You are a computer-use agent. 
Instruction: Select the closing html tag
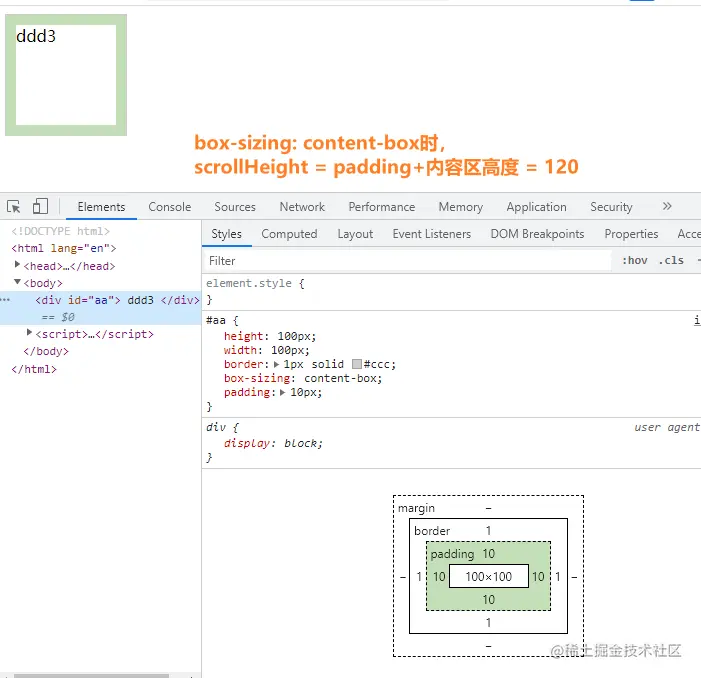click(34, 369)
